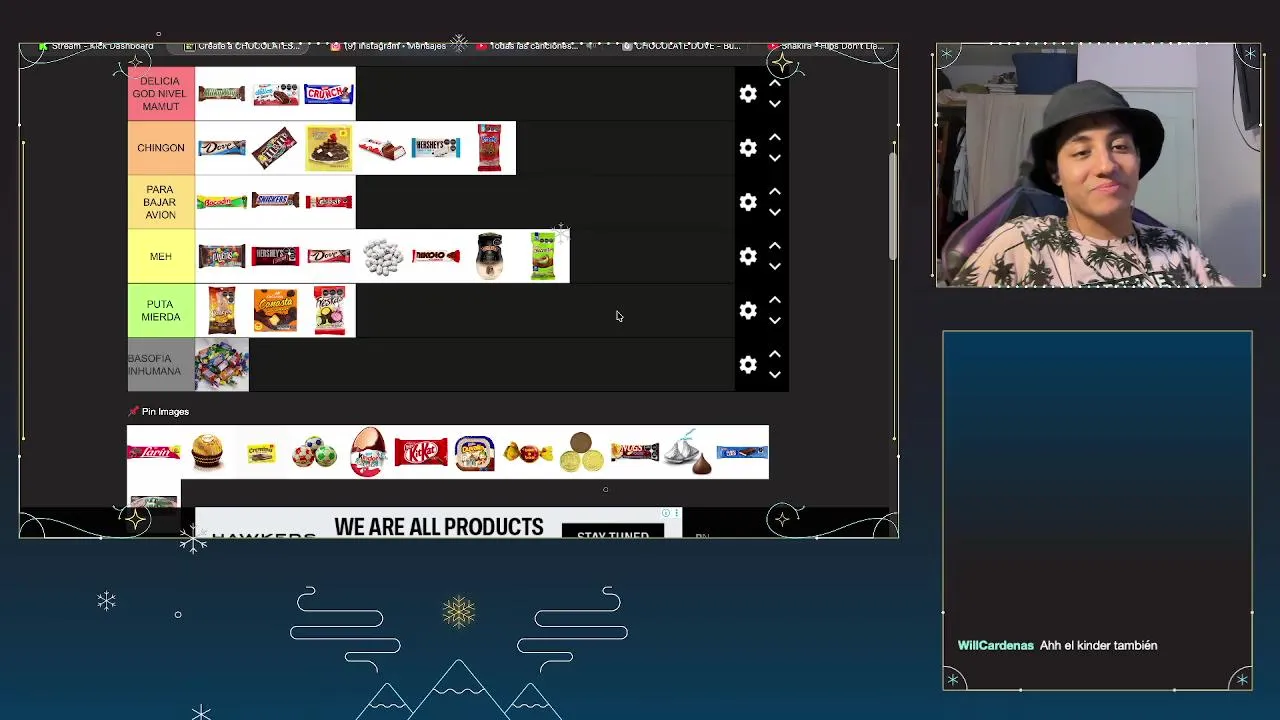Select the M&M's brown bag in CHINGON row
1280x720 pixels.
pos(275,148)
